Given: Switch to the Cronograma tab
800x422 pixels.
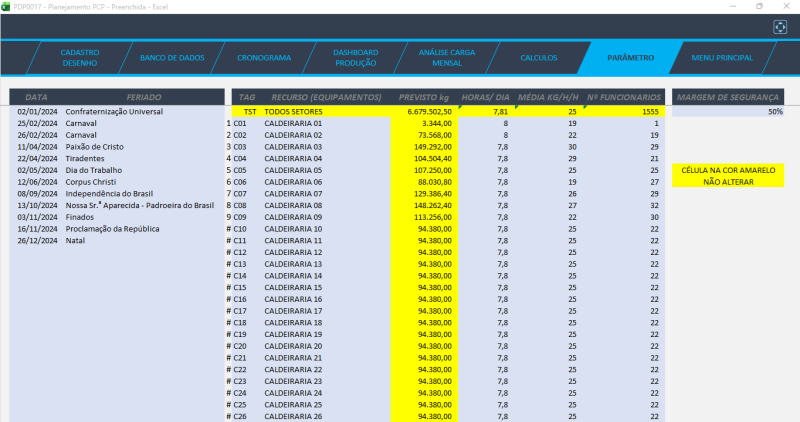Looking at the screenshot, I should point(264,58).
